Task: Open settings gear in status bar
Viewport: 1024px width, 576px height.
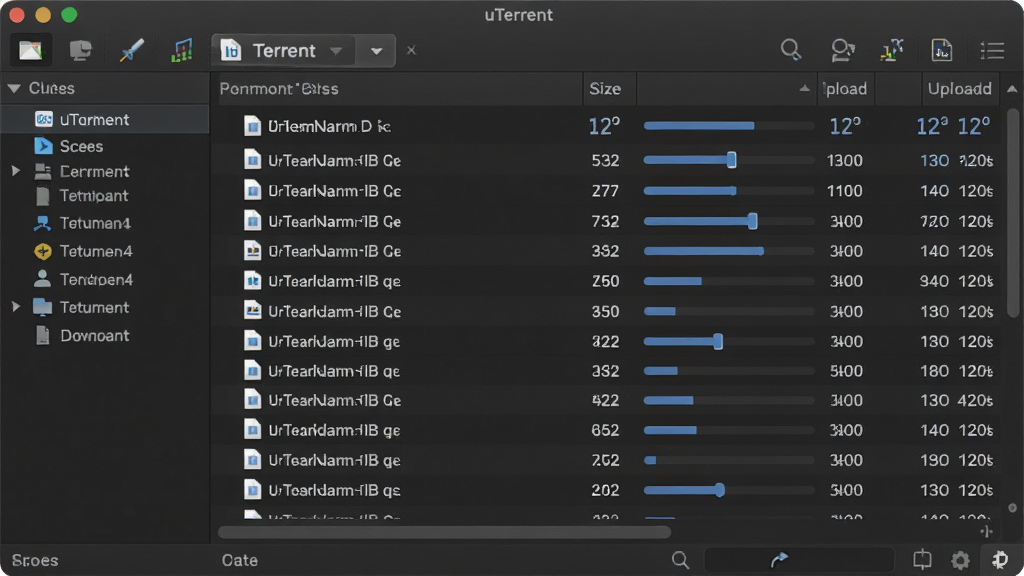Action: 960,560
